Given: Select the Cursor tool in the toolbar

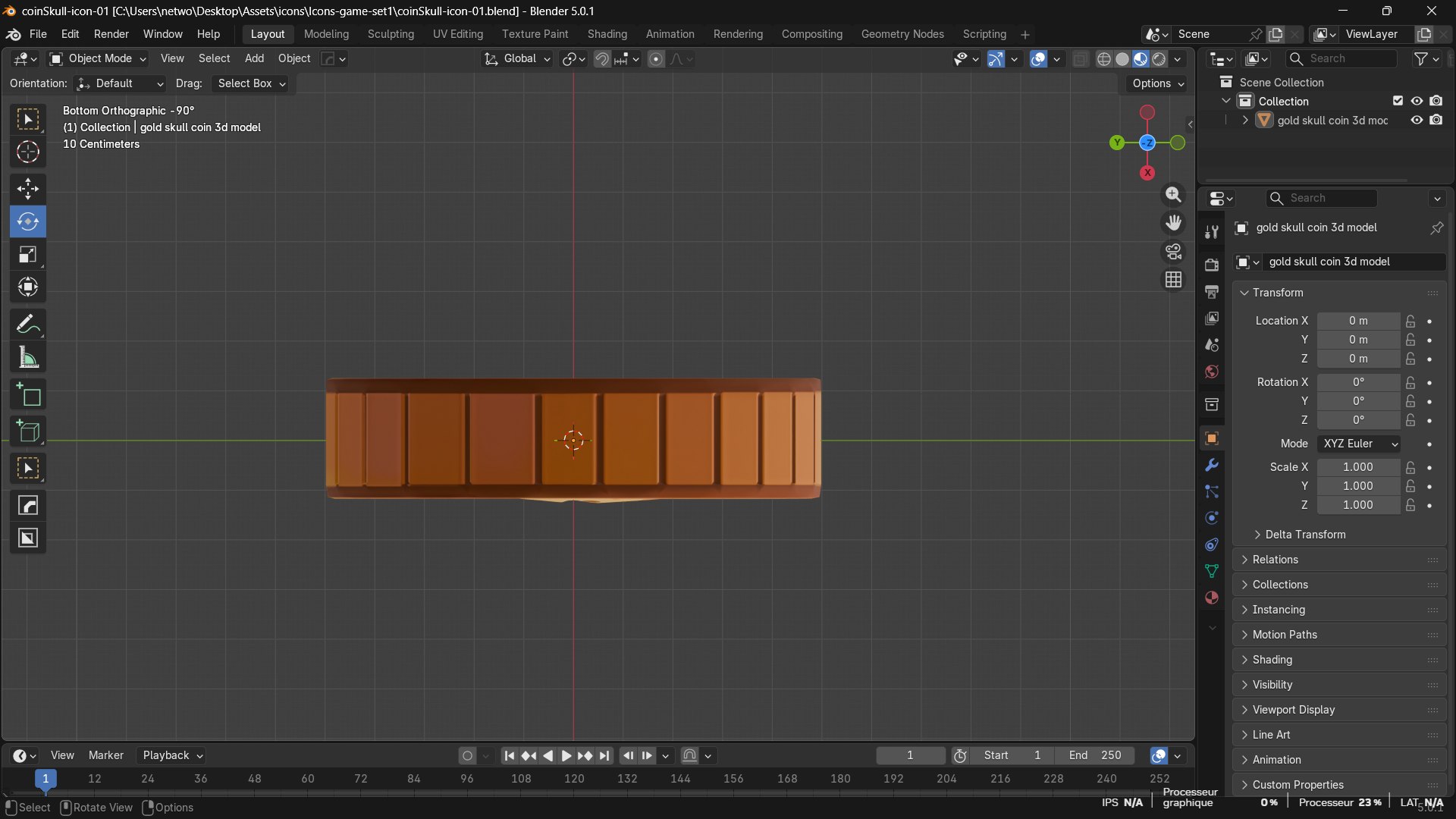Looking at the screenshot, I should point(28,152).
